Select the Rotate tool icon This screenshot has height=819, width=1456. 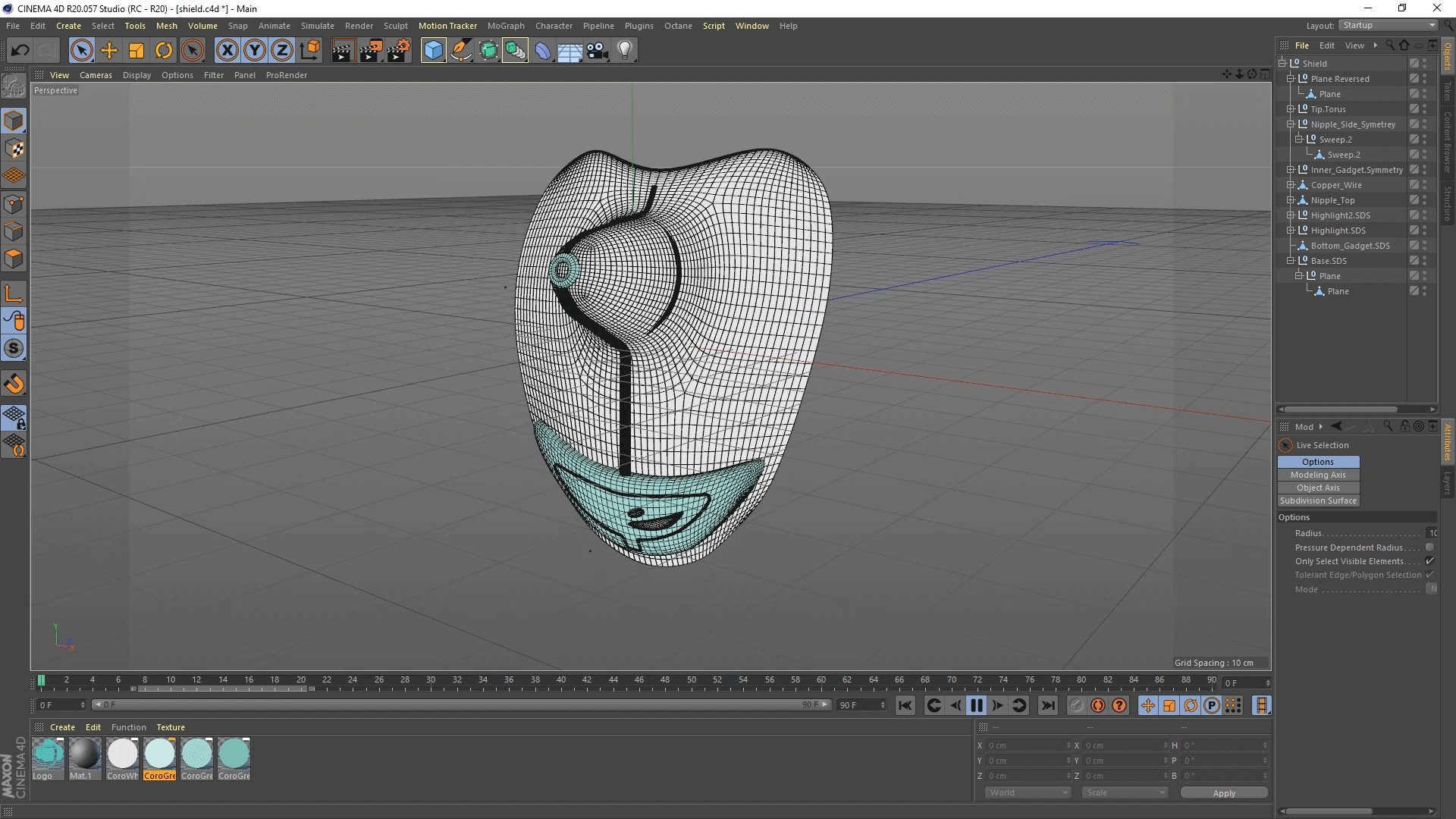[x=164, y=51]
